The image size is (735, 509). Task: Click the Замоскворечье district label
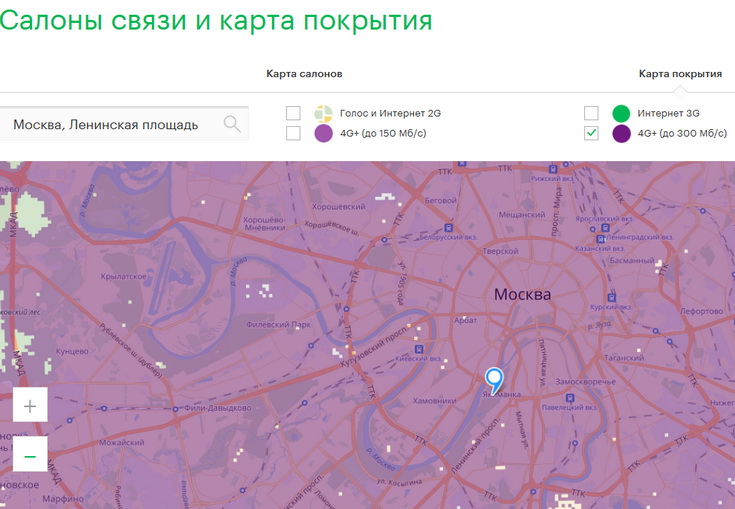(585, 382)
